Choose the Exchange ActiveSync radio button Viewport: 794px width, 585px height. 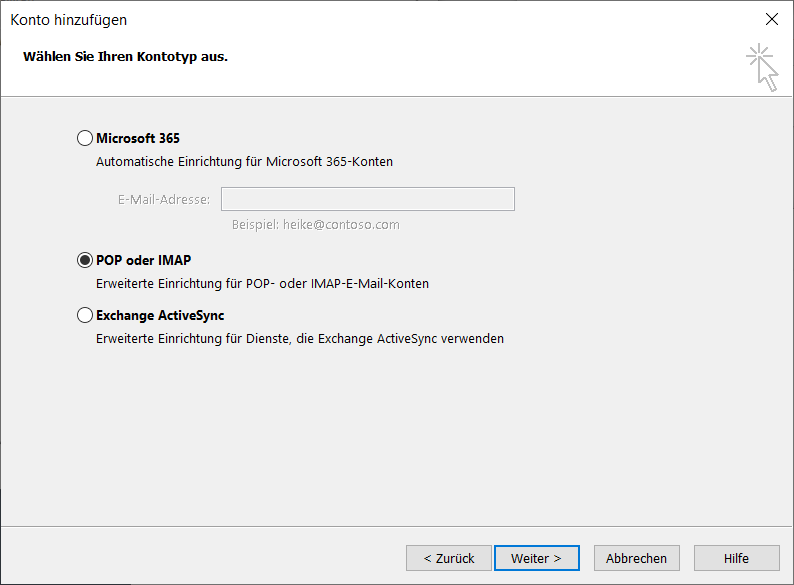[x=85, y=315]
